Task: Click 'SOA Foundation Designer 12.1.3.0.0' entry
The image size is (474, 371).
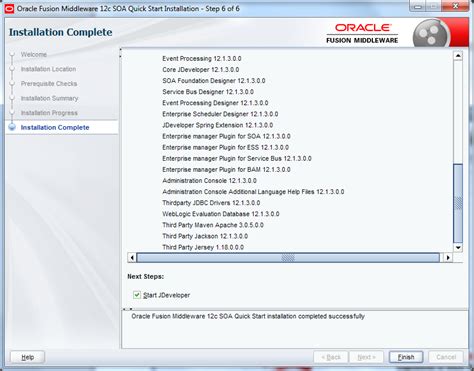Action: (x=214, y=81)
